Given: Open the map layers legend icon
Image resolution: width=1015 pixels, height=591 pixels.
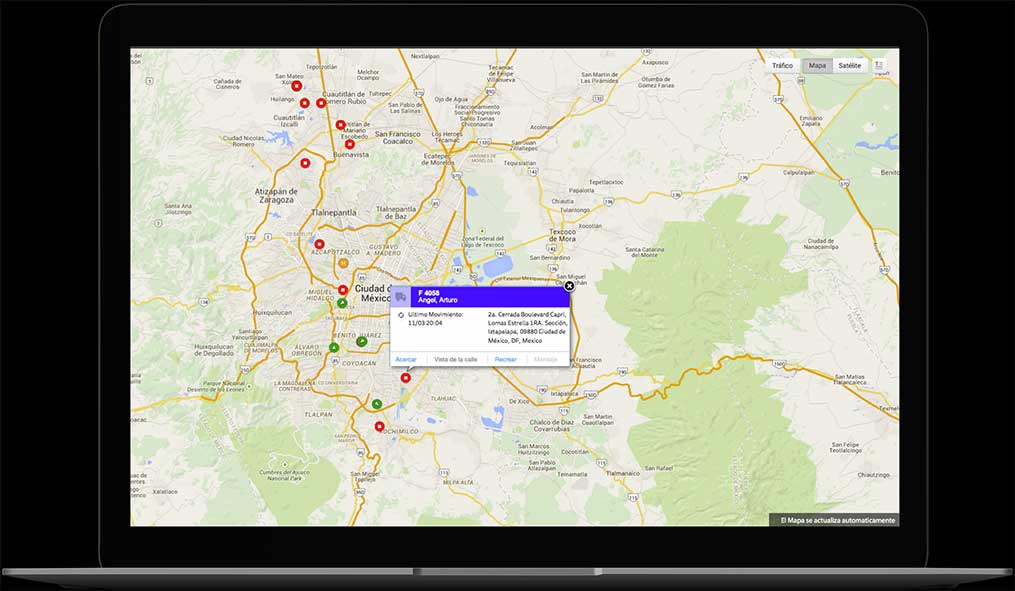Looking at the screenshot, I should [879, 65].
